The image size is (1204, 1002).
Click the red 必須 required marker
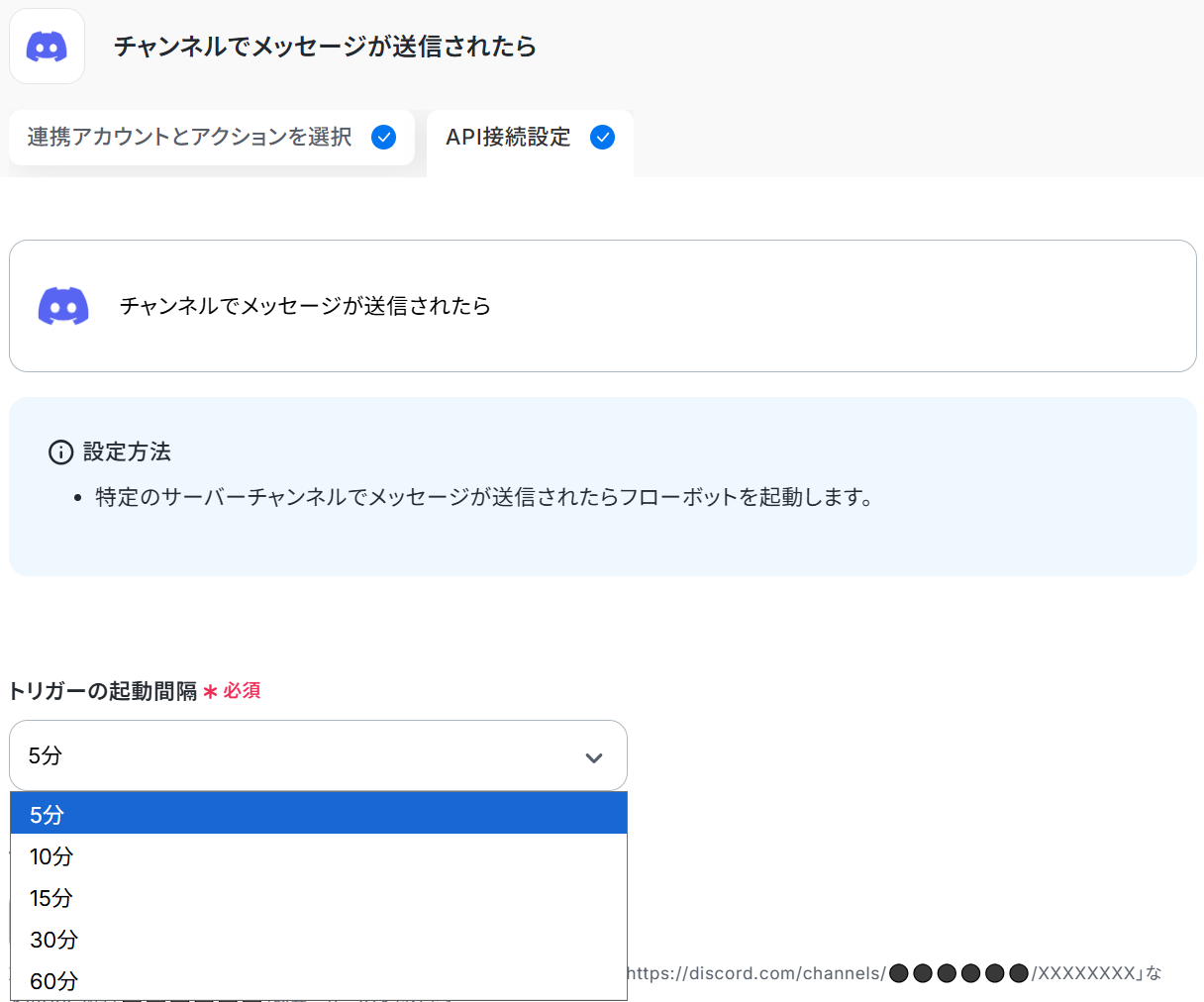[x=242, y=691]
